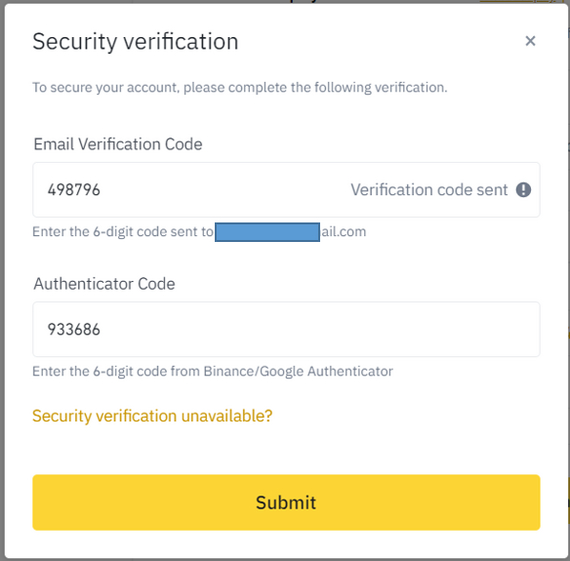This screenshot has height=561, width=570.
Task: Place cursor in the 933686 authenticator code
Action: (74, 329)
